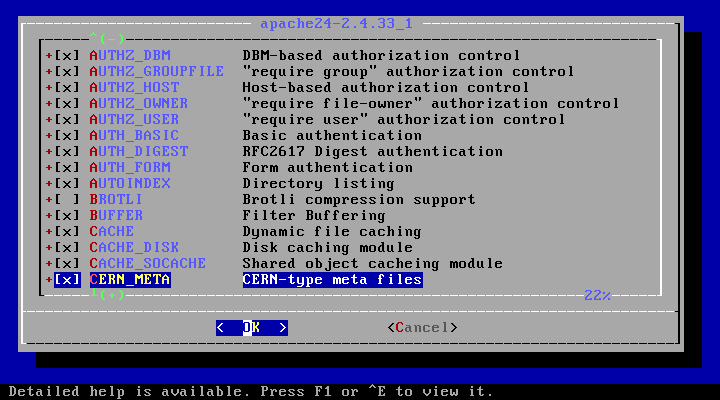720x400 pixels.
Task: Click the '"require user" authorization control' description
Action: [404, 120]
